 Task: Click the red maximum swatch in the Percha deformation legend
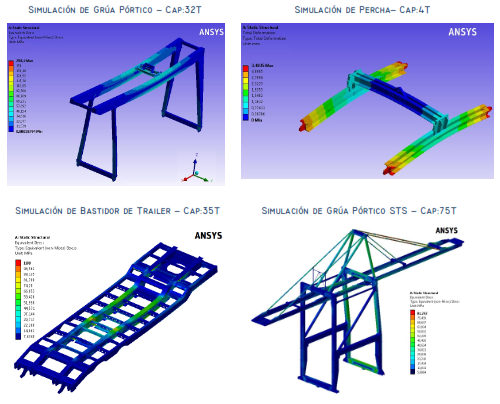click(x=246, y=68)
